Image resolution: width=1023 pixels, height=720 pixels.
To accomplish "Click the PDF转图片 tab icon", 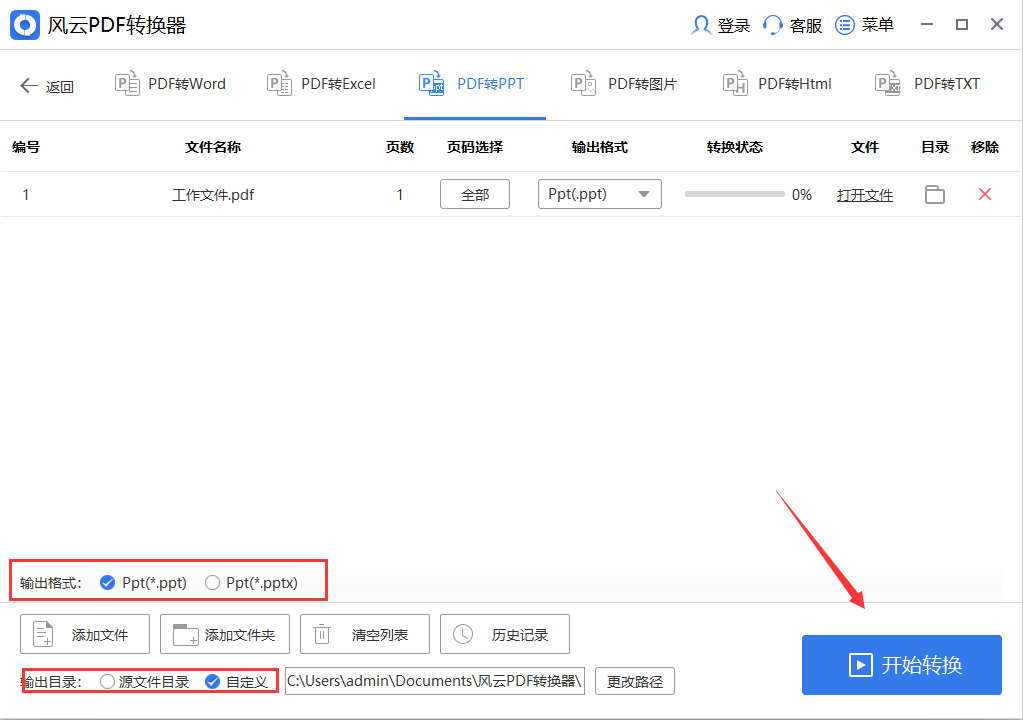I will pyautogui.click(x=583, y=83).
